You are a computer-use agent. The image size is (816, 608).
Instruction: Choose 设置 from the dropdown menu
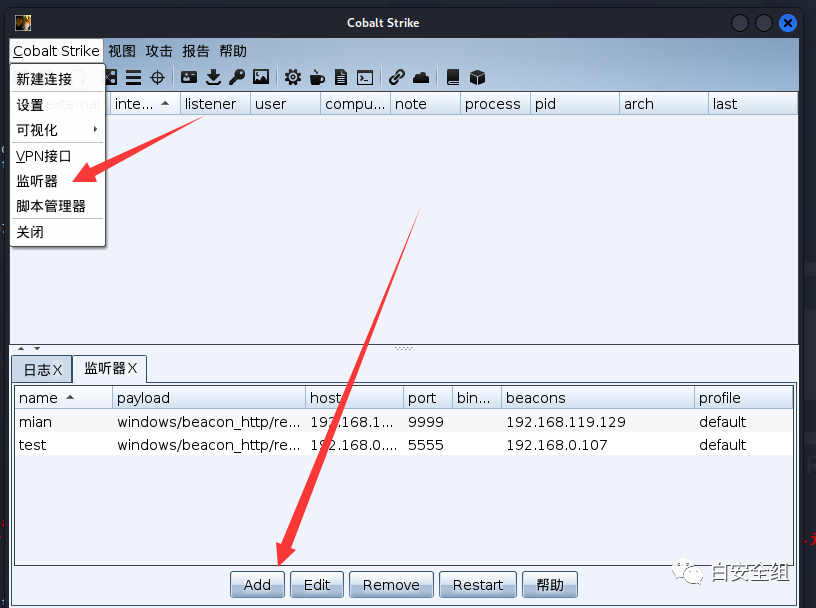point(57,105)
